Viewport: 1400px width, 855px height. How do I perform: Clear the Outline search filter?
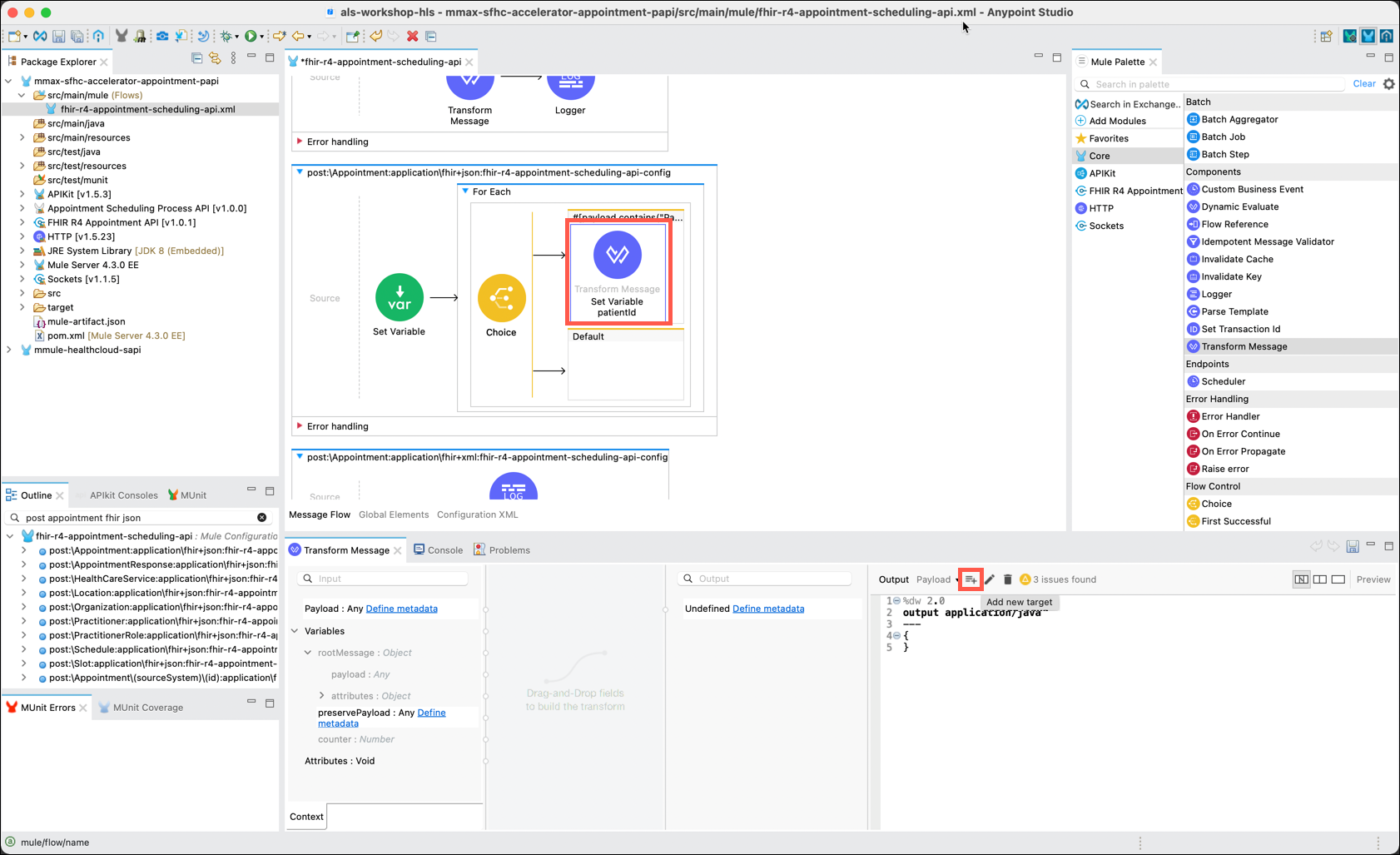click(x=261, y=518)
